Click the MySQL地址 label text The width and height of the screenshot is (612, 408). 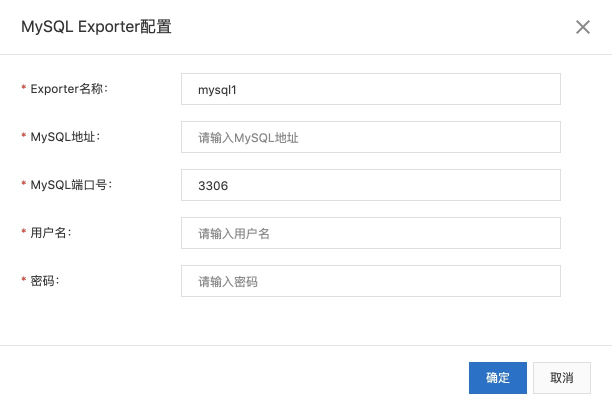click(x=65, y=137)
